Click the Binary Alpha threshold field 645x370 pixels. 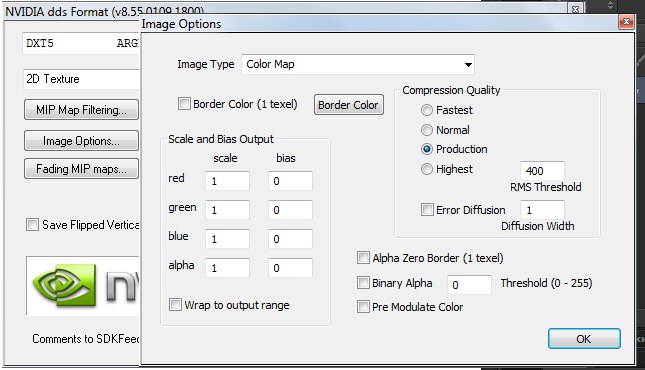(469, 285)
